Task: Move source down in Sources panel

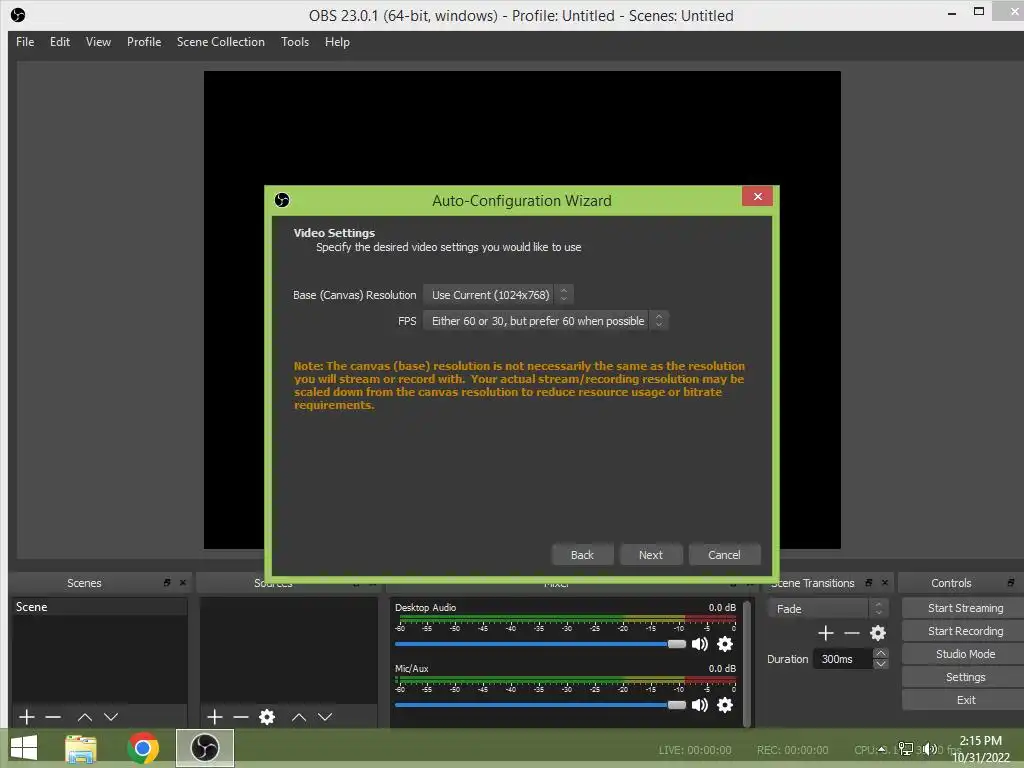Action: [x=325, y=717]
